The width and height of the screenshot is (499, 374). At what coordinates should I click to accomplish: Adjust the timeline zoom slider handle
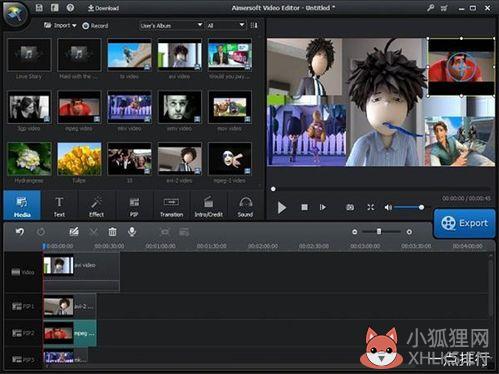coord(379,232)
